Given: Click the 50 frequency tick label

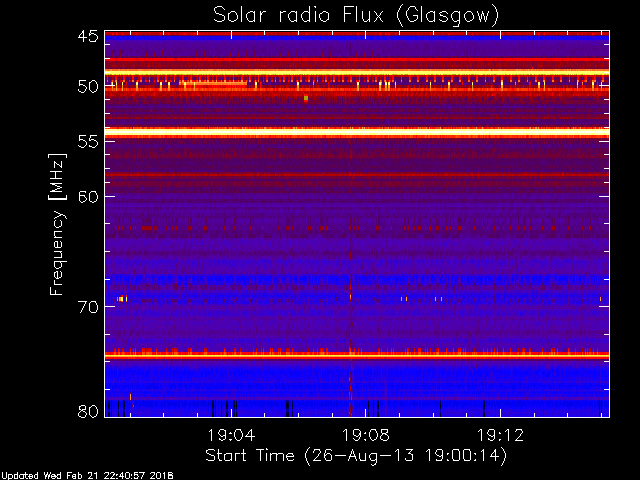Looking at the screenshot, I should 88,87.
